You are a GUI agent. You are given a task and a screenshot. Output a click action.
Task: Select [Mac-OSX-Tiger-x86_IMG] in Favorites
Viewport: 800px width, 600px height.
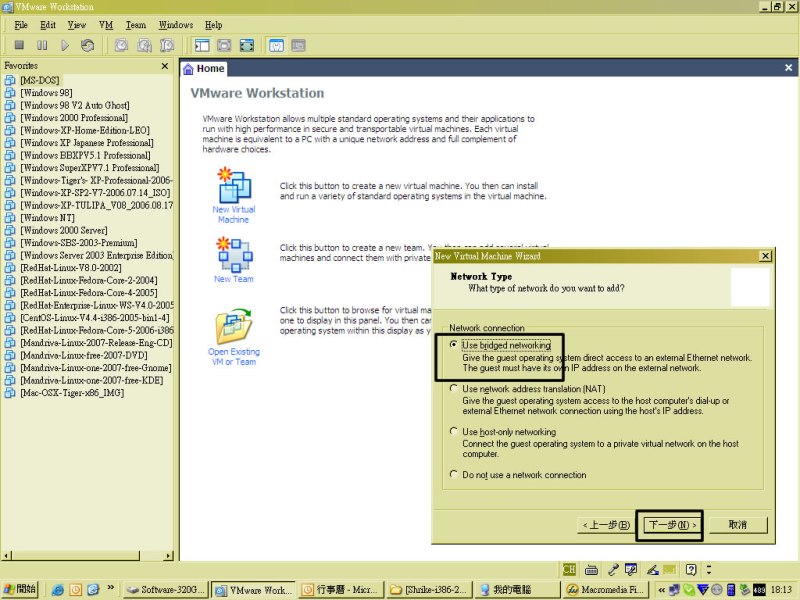point(71,393)
